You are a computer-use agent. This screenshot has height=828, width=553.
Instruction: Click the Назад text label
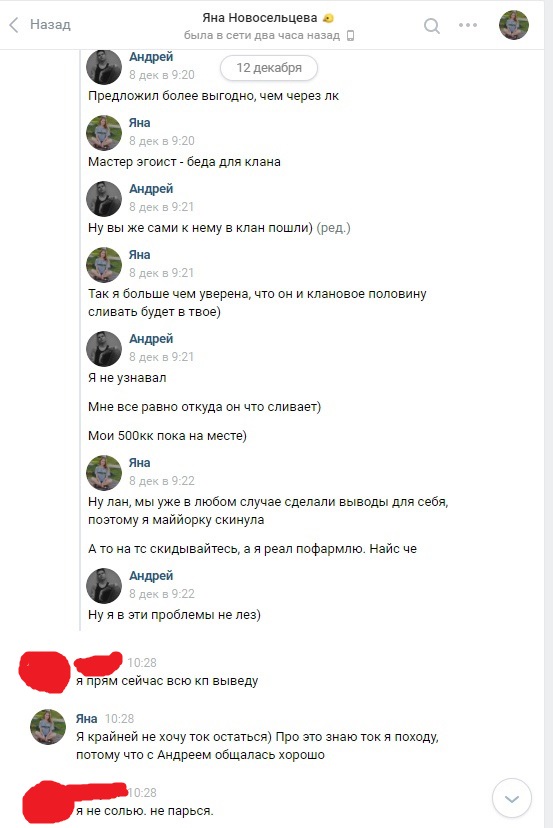pyautogui.click(x=50, y=24)
